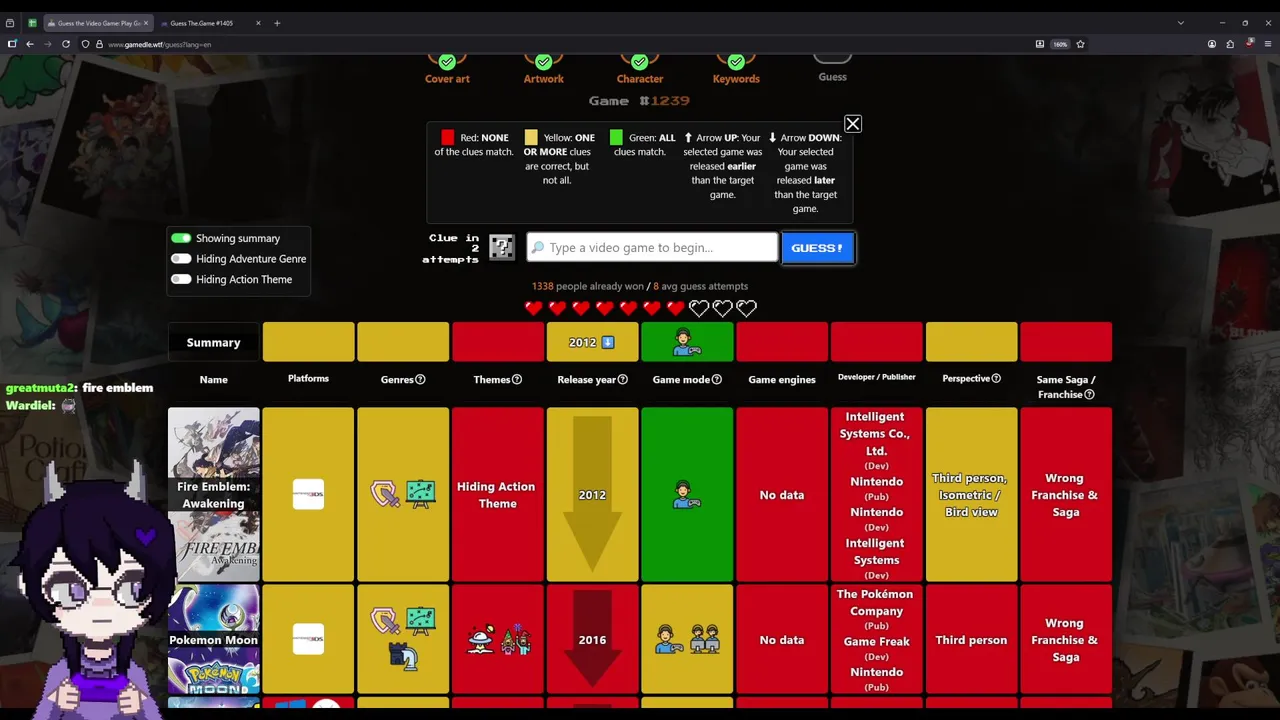Click the Pokemon Moon cover thumbnail
The image size is (1280, 720).
[214, 639]
